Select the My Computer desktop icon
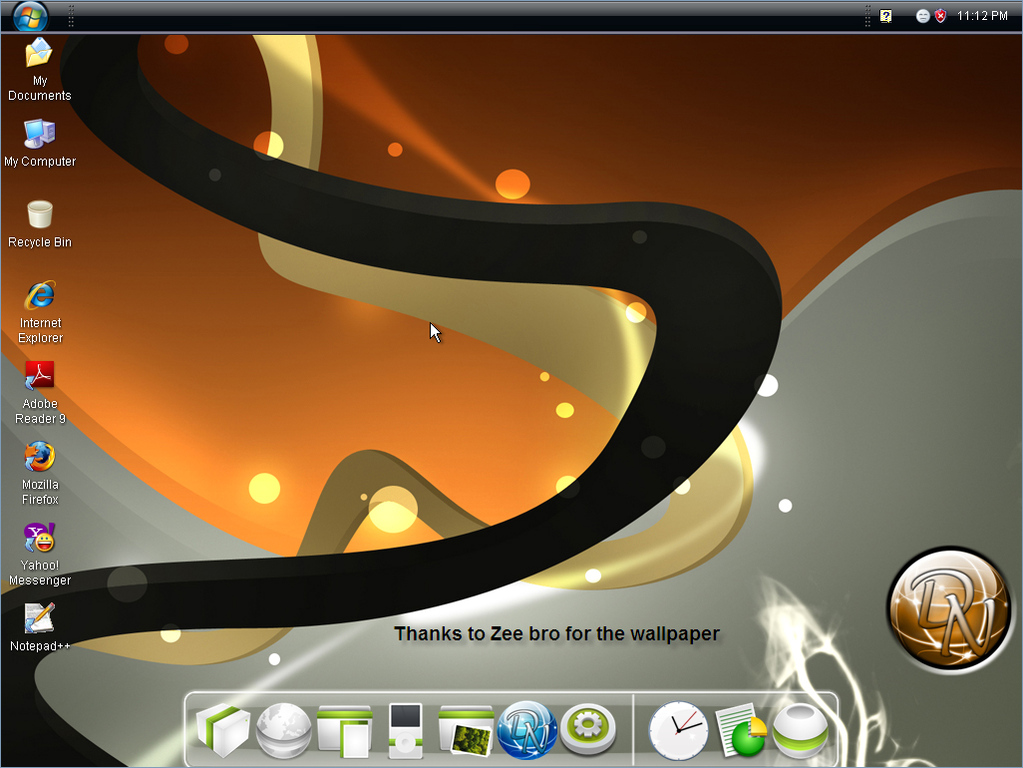Viewport: 1023px width, 768px height. coord(39,134)
